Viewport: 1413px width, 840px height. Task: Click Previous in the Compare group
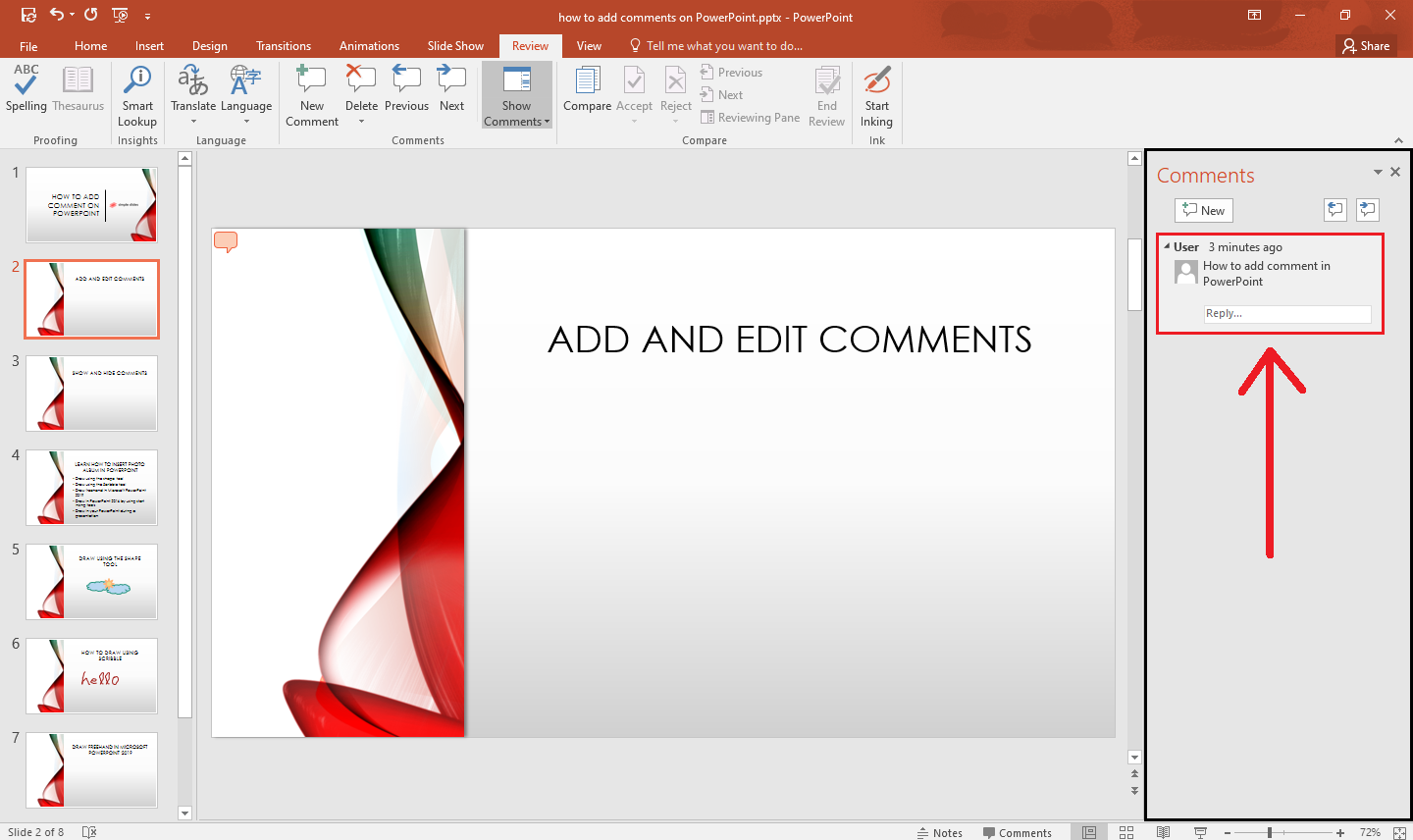pyautogui.click(x=731, y=73)
